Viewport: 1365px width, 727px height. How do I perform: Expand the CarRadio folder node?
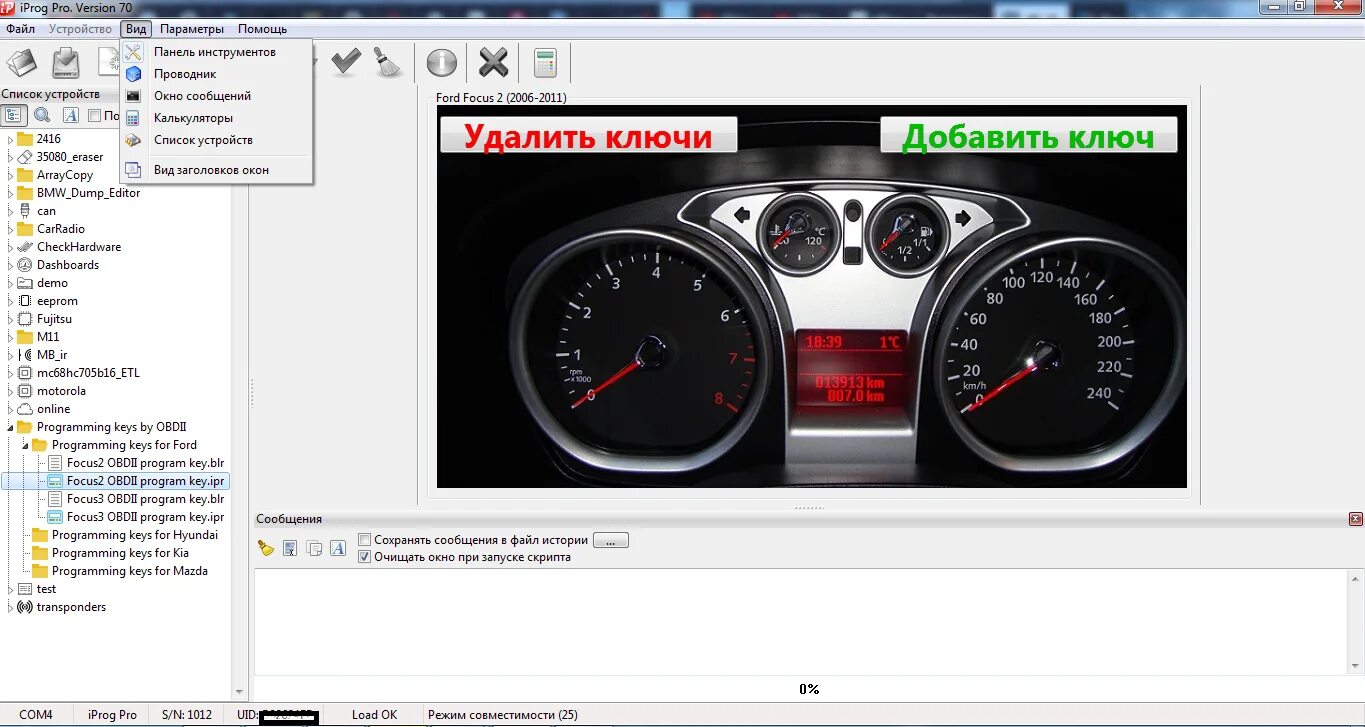tap(11, 229)
